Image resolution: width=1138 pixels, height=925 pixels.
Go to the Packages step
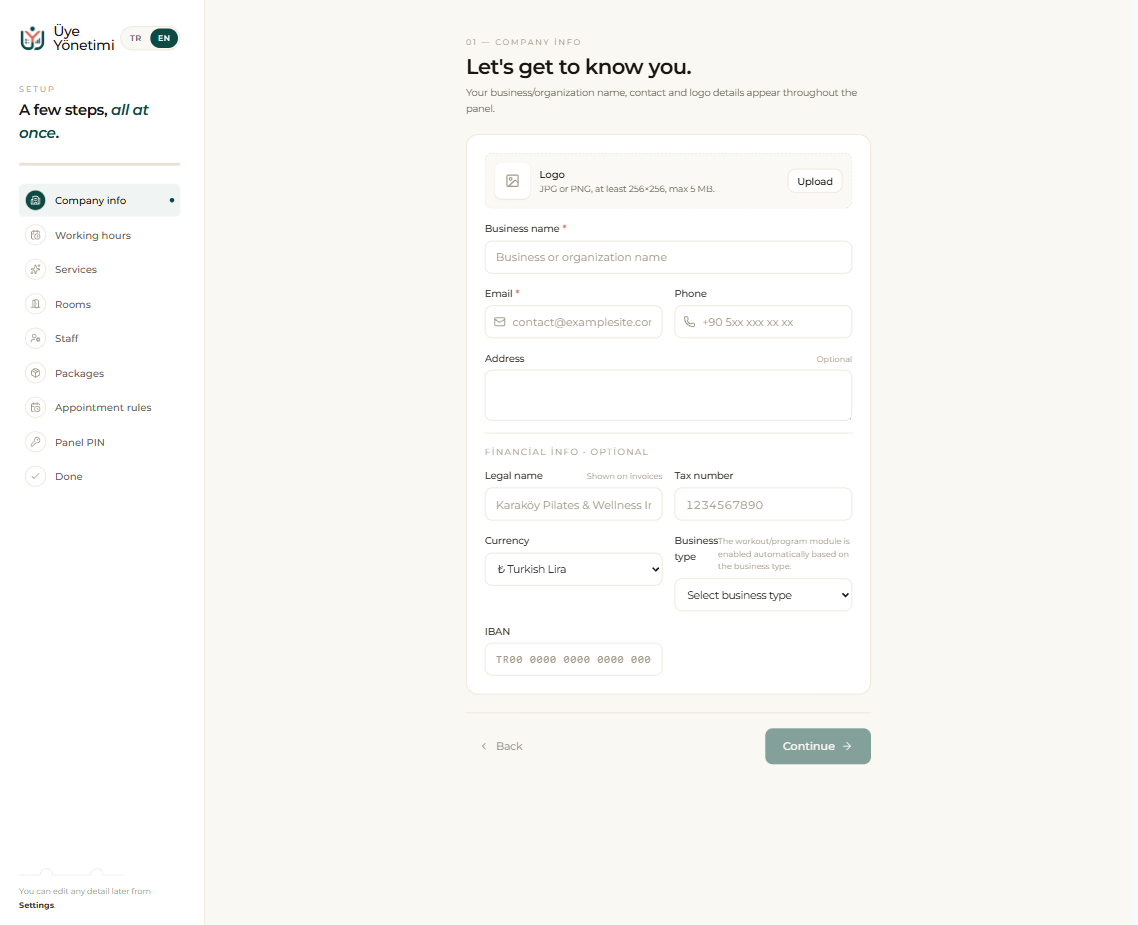[99, 373]
